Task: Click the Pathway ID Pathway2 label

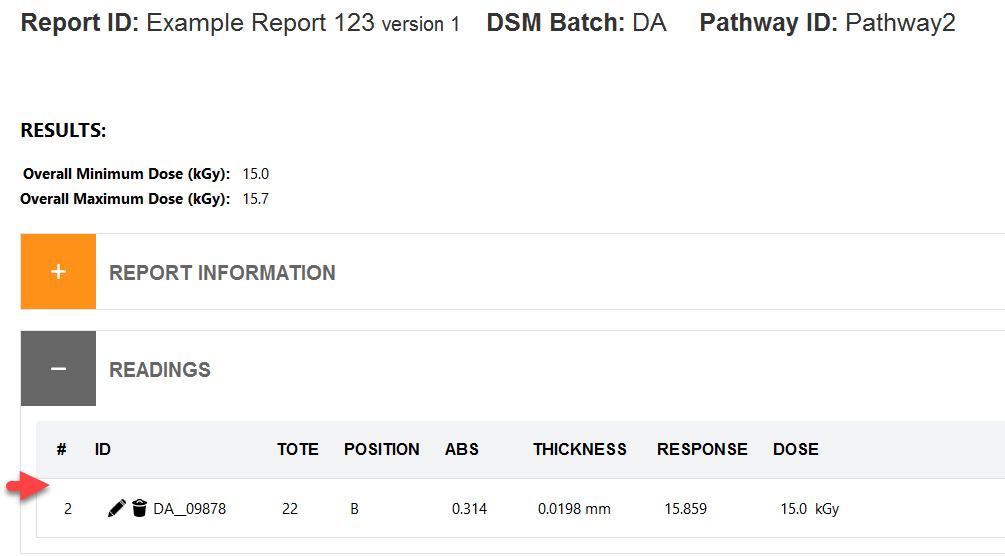Action: [x=827, y=23]
